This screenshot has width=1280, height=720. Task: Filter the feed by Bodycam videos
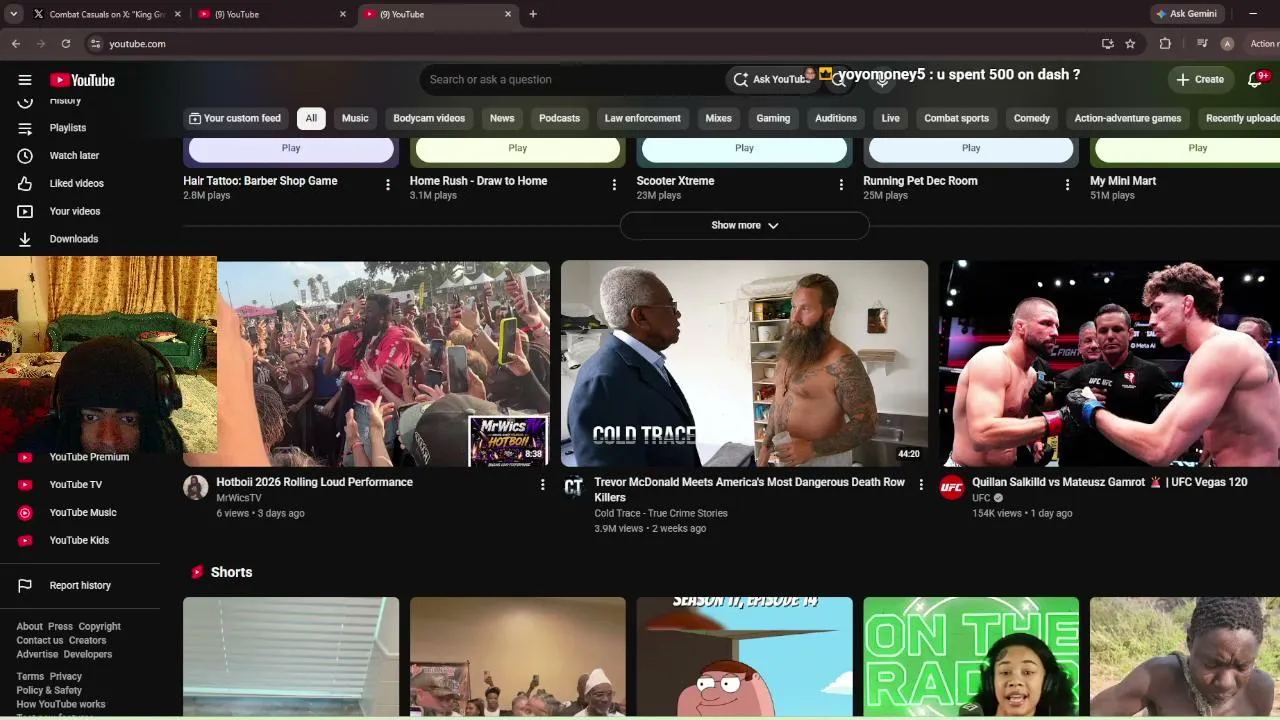[x=429, y=118]
